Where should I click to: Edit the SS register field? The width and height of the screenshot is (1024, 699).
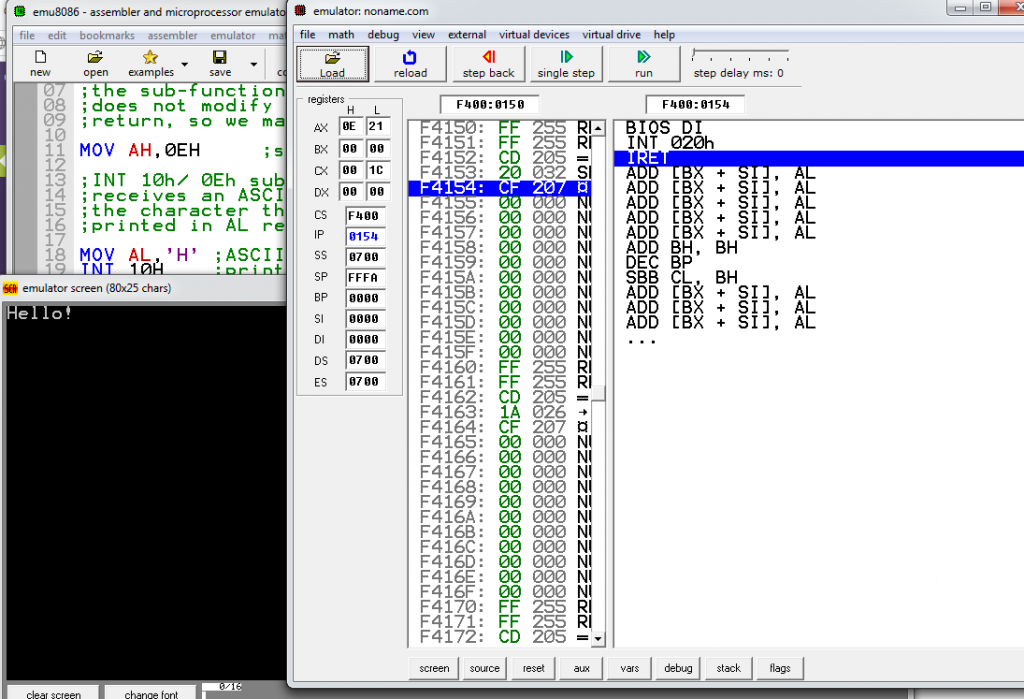364,257
